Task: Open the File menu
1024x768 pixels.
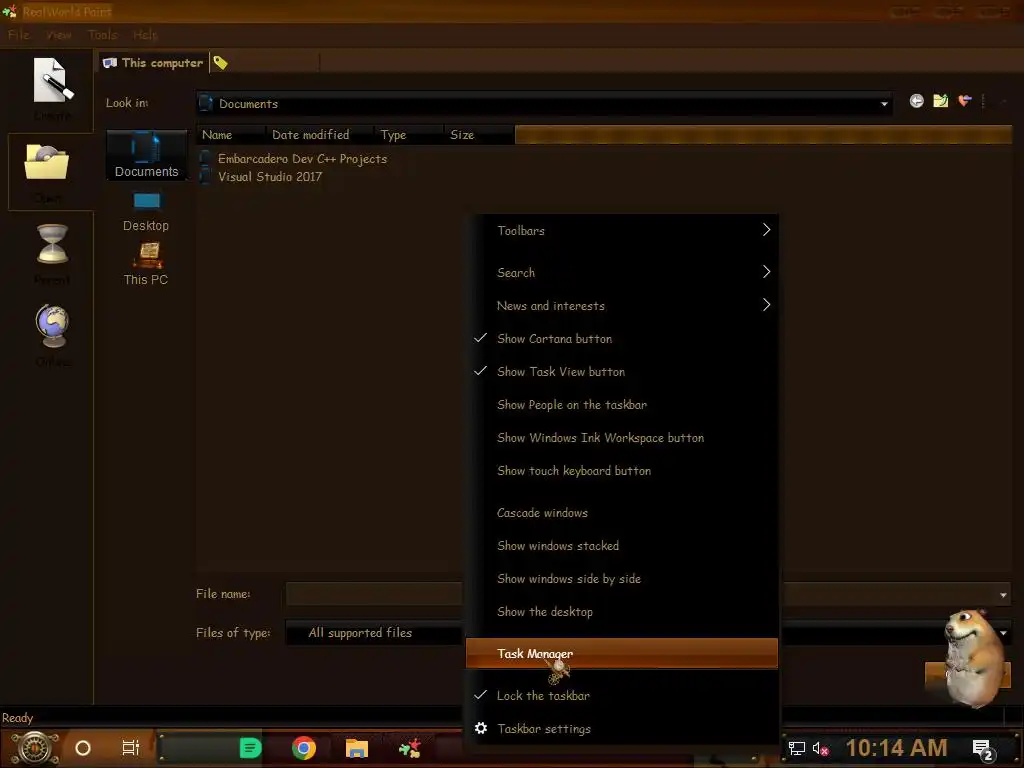Action: (19, 35)
